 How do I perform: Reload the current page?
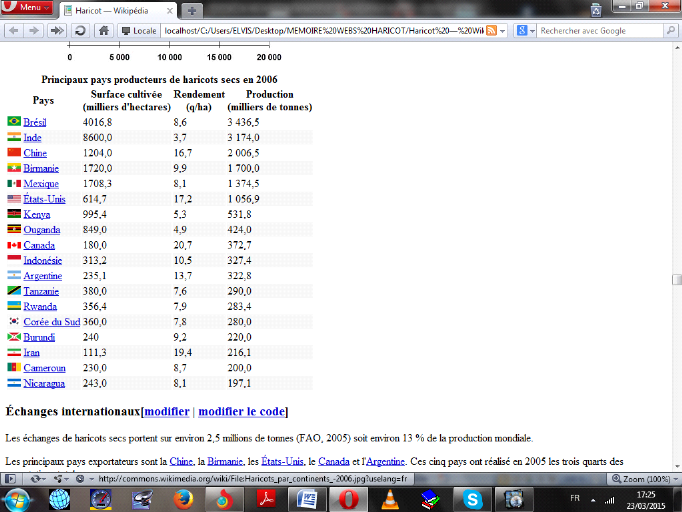point(80,30)
